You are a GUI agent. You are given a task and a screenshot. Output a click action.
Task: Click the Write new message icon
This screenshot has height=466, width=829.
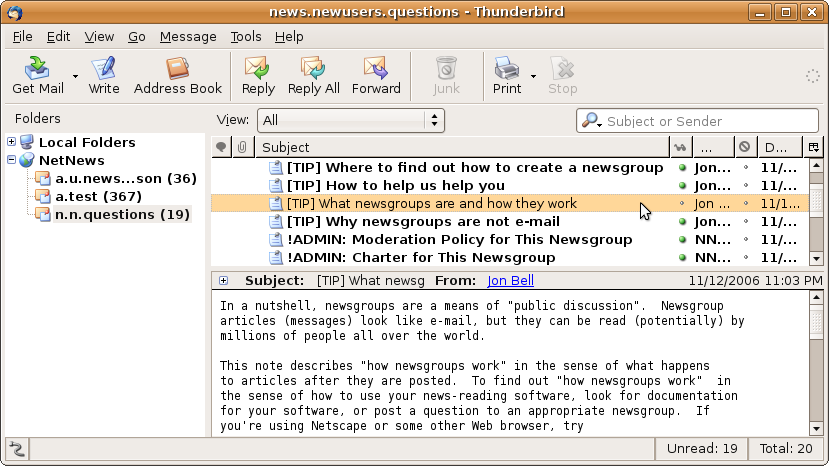104,69
